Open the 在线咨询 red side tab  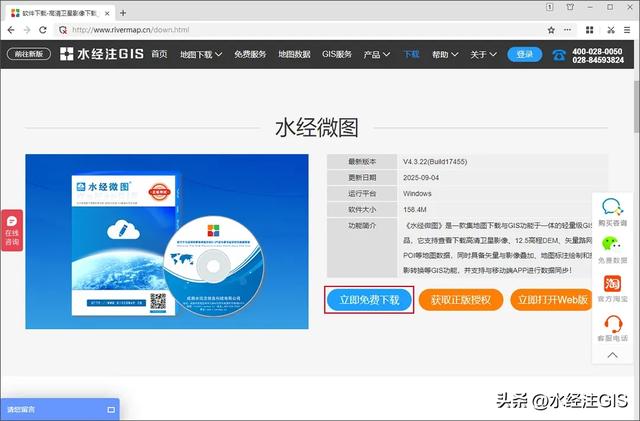pos(12,230)
